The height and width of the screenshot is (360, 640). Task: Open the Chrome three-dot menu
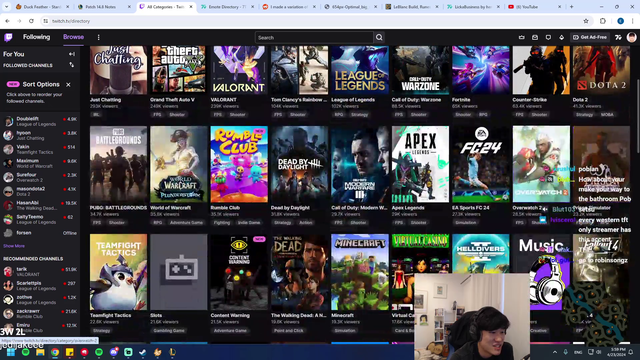633,21
